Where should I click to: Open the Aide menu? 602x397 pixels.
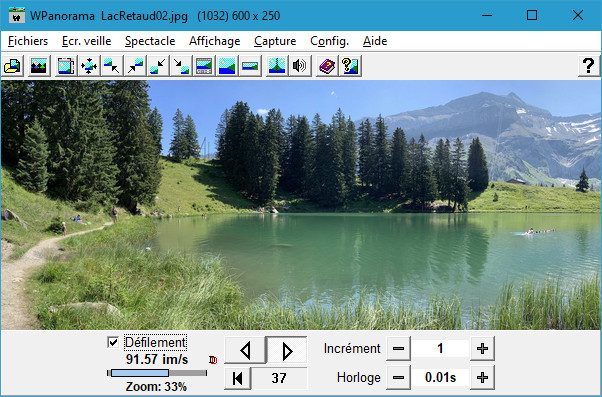(x=375, y=41)
